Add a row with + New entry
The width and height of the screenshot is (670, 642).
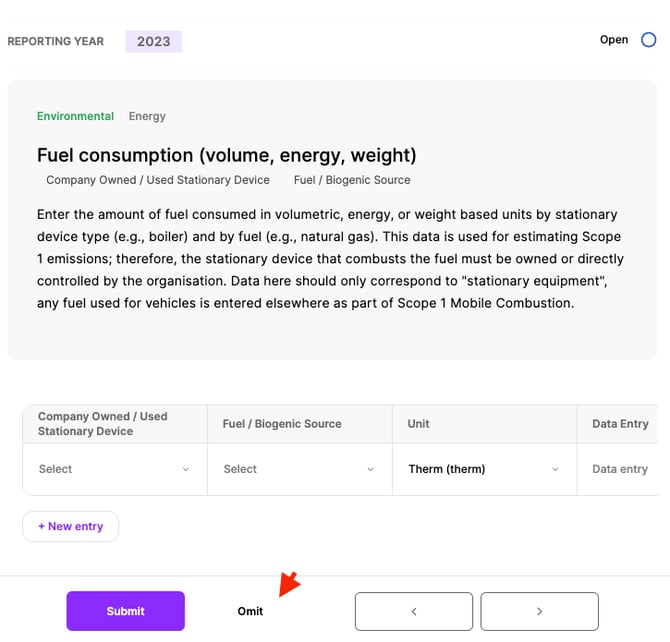coord(71,526)
